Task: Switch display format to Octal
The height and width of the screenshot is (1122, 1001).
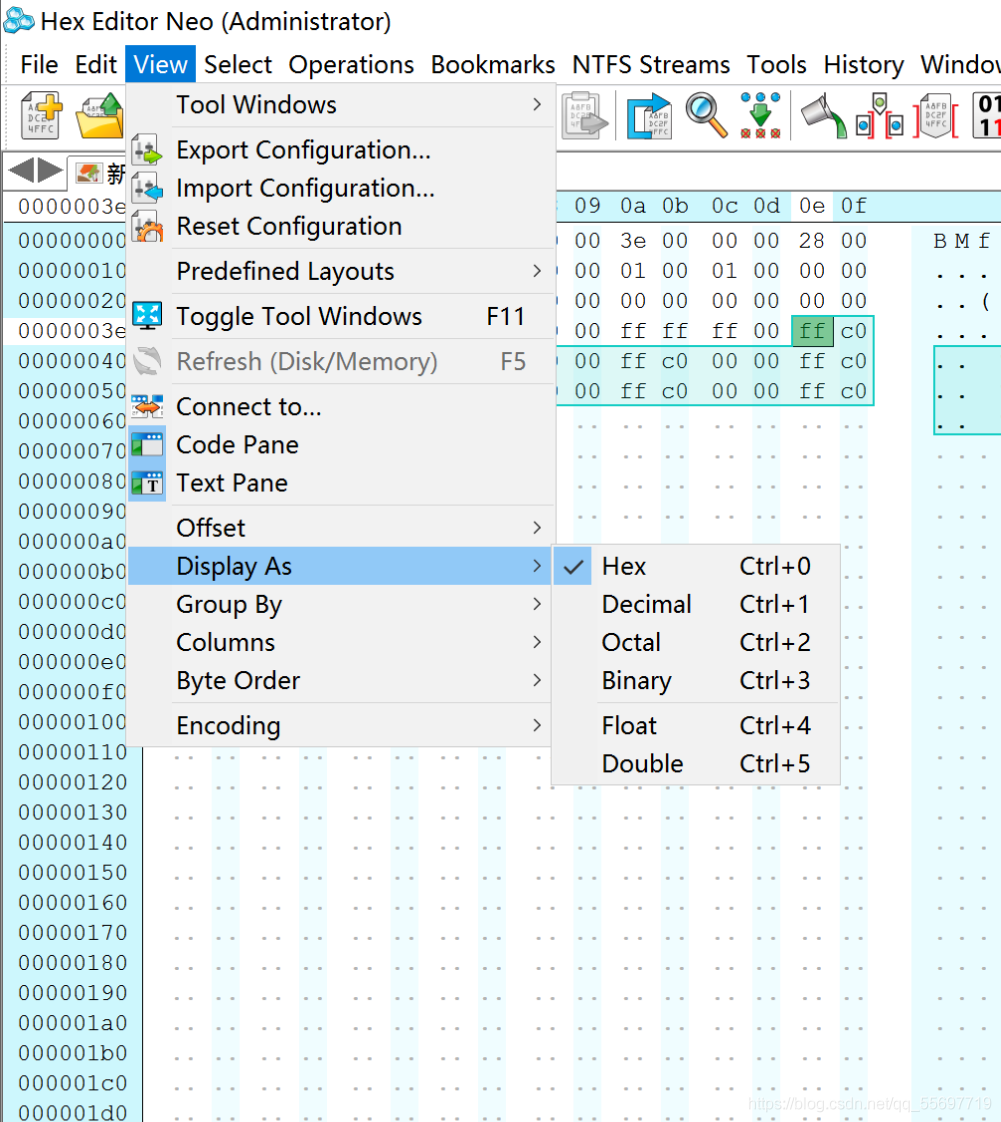Action: [695, 642]
